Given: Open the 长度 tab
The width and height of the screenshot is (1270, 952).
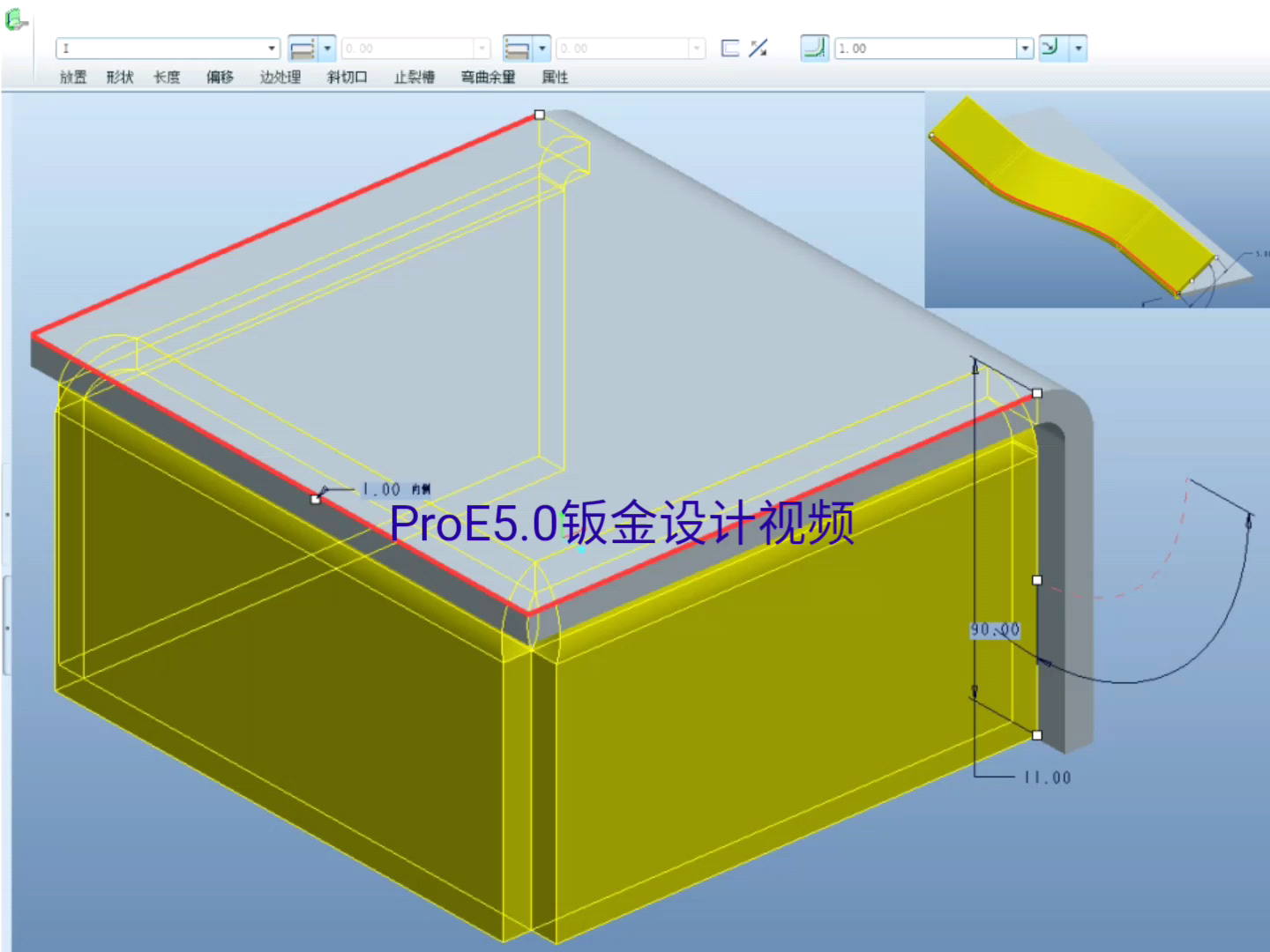Looking at the screenshot, I should 167,78.
